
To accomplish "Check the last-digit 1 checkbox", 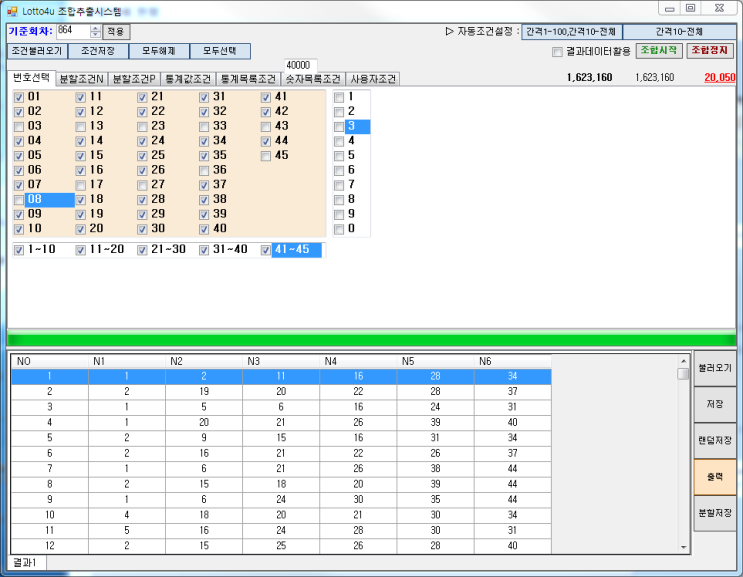I will (x=339, y=98).
